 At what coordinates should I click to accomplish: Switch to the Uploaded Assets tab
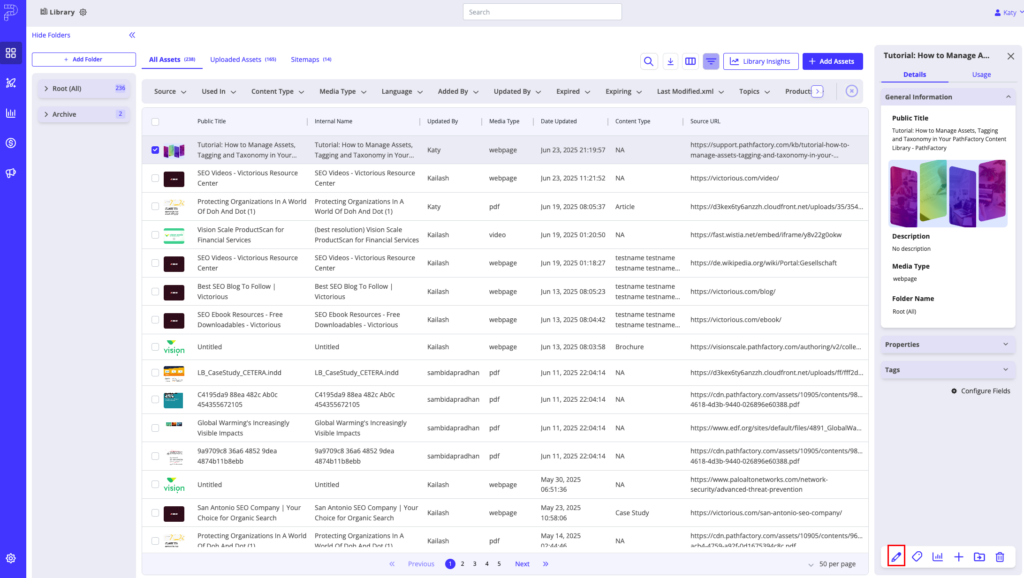pyautogui.click(x=243, y=59)
